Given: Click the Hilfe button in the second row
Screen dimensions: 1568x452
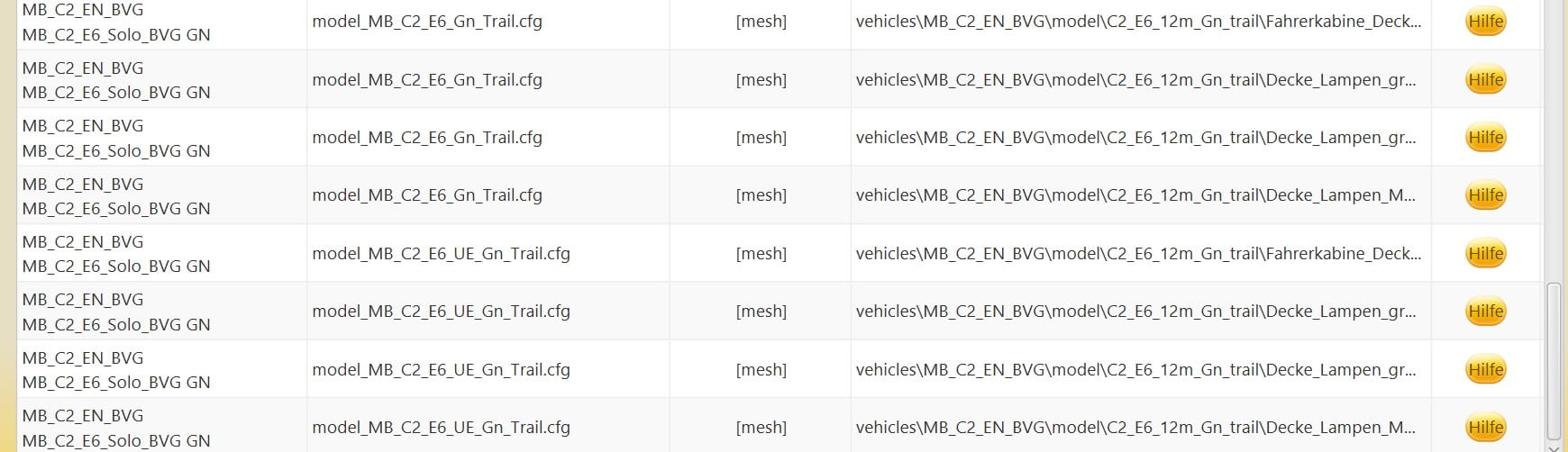Looking at the screenshot, I should [1485, 80].
